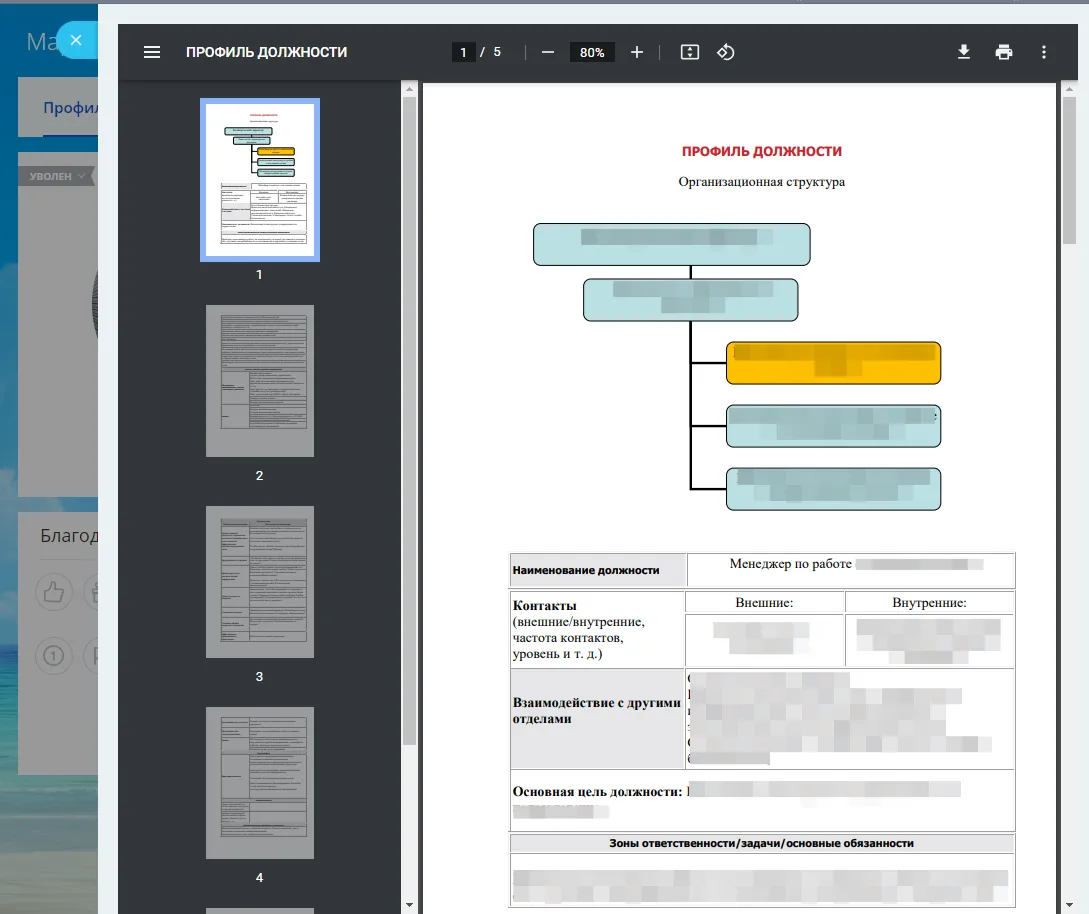Select page 1 thumbnail
1089x914 pixels.
click(260, 180)
